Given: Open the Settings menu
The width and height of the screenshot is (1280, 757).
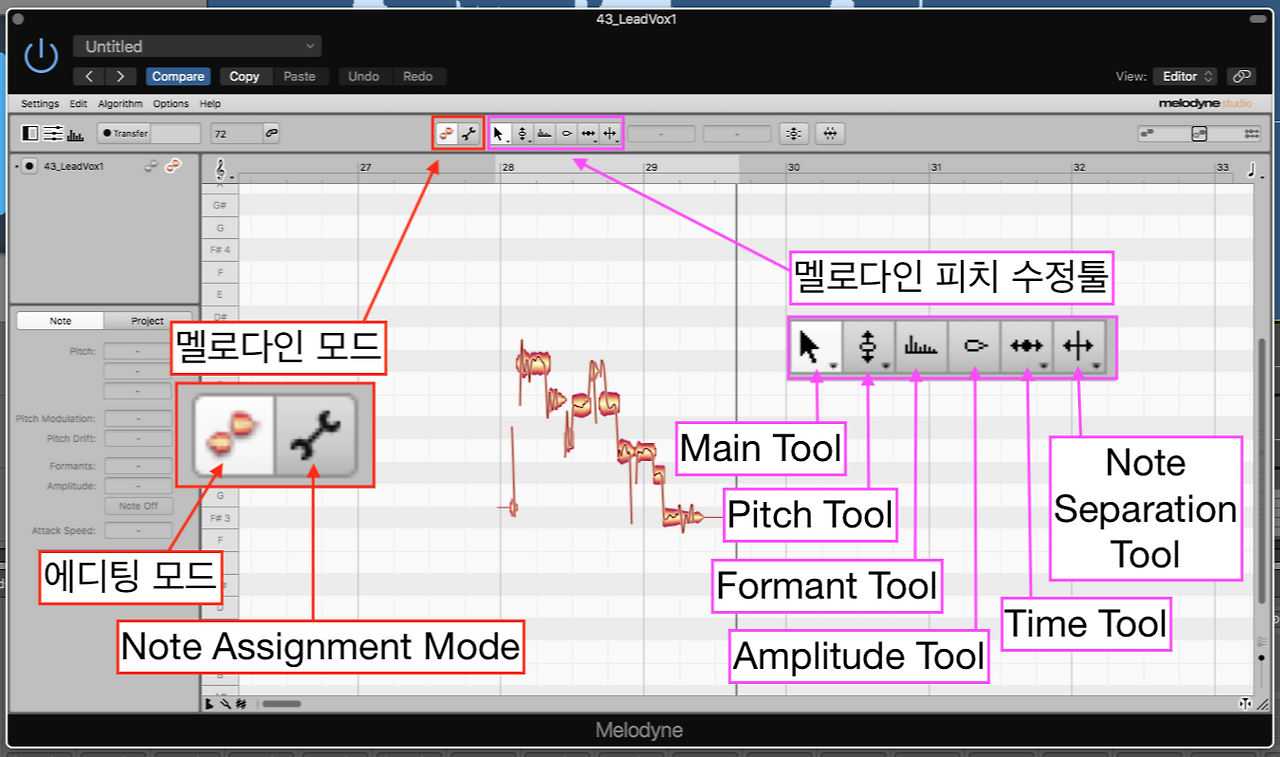Looking at the screenshot, I should (x=40, y=104).
